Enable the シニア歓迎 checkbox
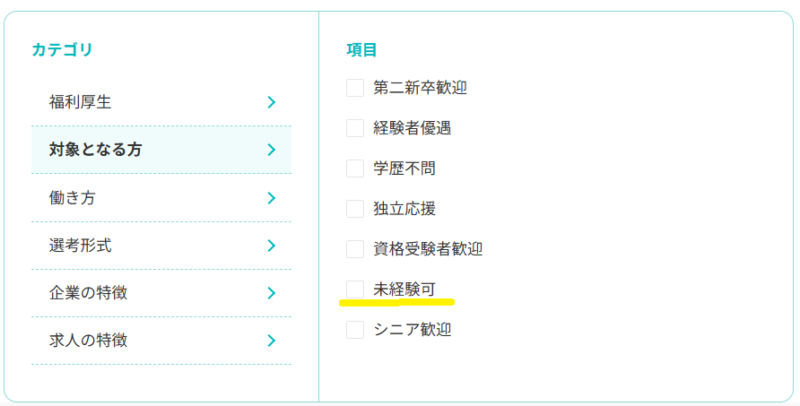This screenshot has width=800, height=406. [x=355, y=330]
